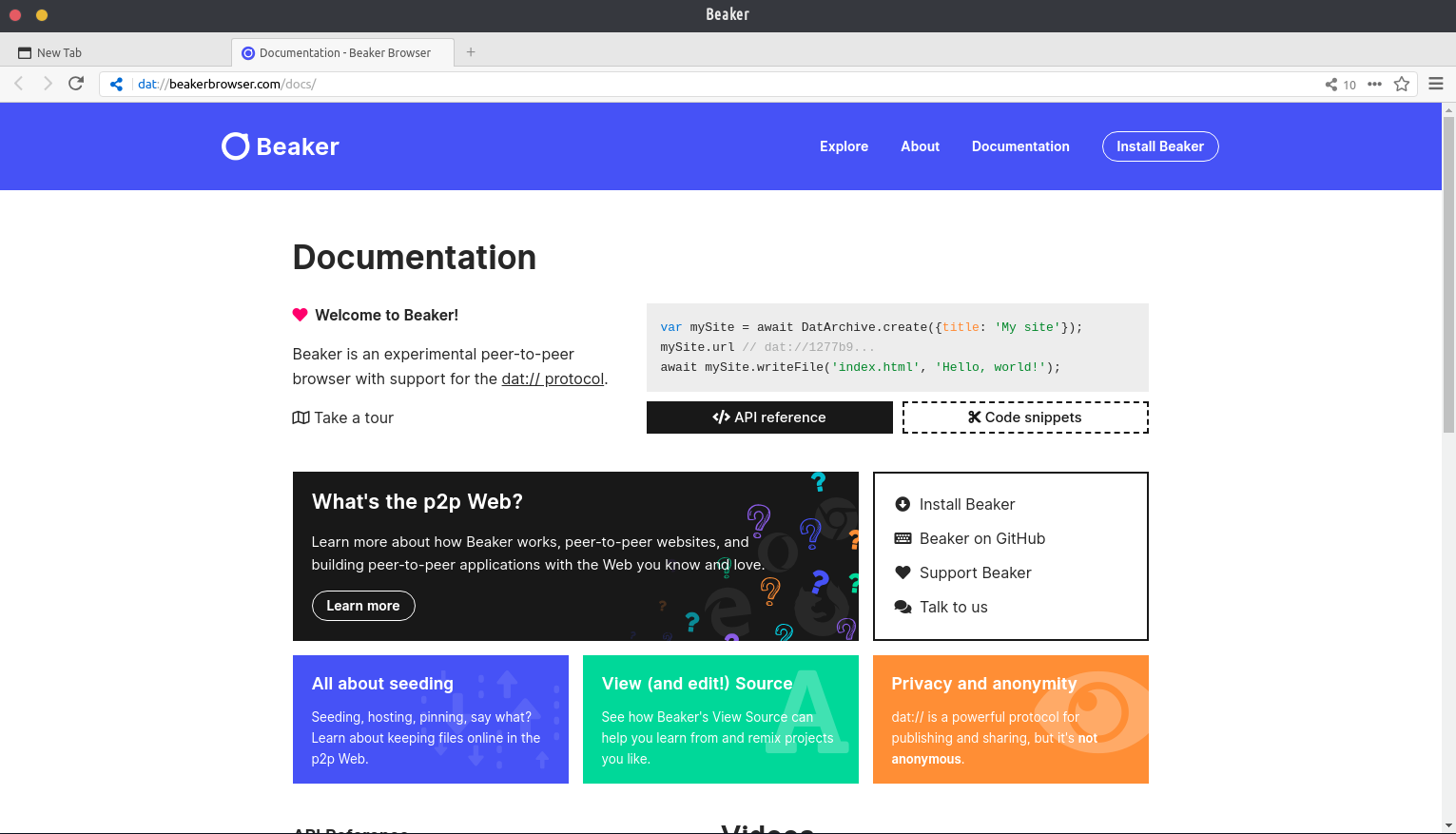Open Explore in the site navigation
Image resolution: width=1456 pixels, height=834 pixels.
tap(844, 146)
